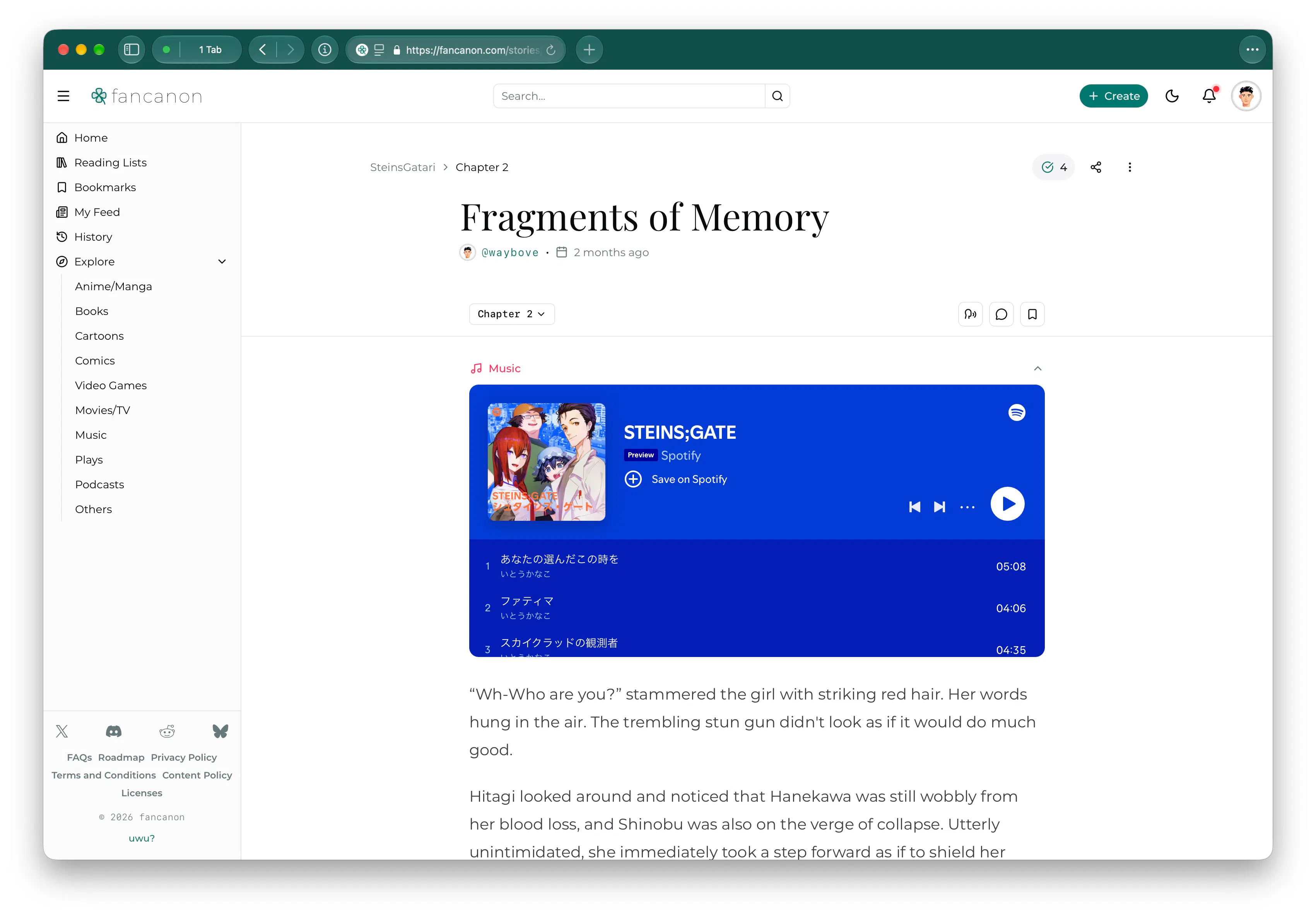
Task: Open the Reddit social icon
Action: point(167,731)
